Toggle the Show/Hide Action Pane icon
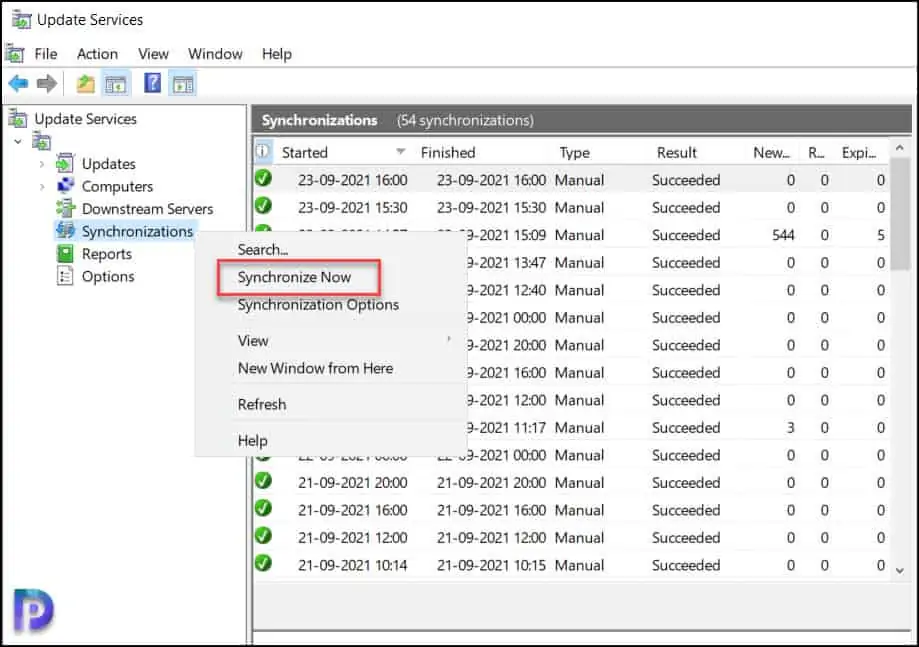The height and width of the screenshot is (647, 919). pos(183,84)
